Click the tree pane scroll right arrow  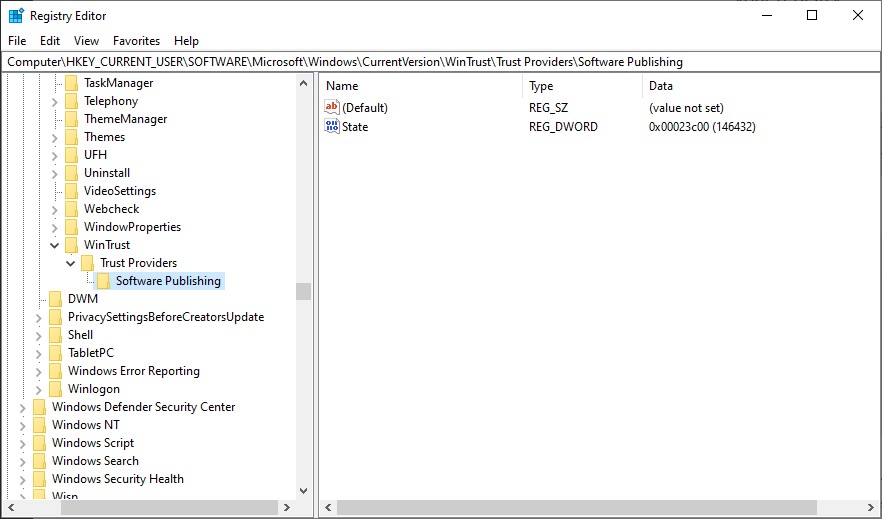pos(287,507)
